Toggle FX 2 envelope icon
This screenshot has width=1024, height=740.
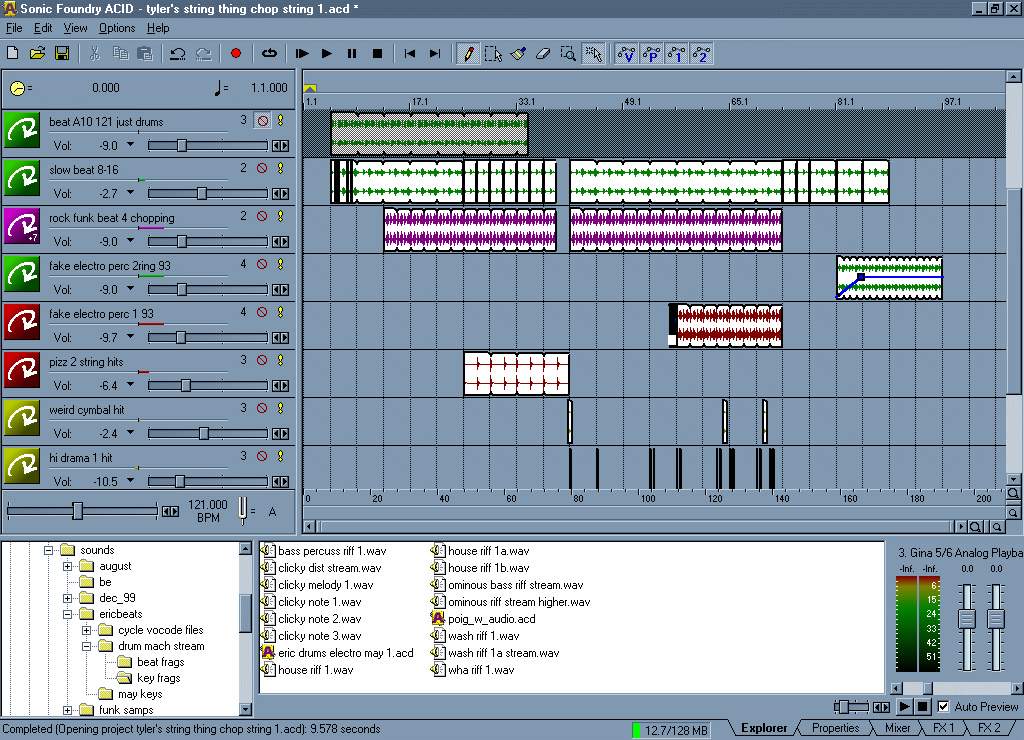tap(701, 54)
